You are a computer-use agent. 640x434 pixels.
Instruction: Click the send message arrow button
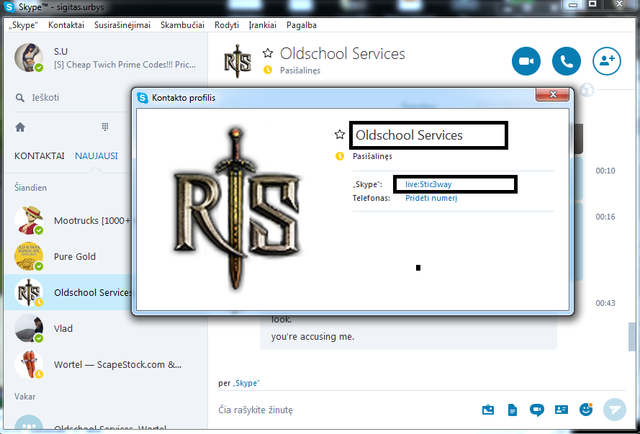pyautogui.click(x=615, y=410)
